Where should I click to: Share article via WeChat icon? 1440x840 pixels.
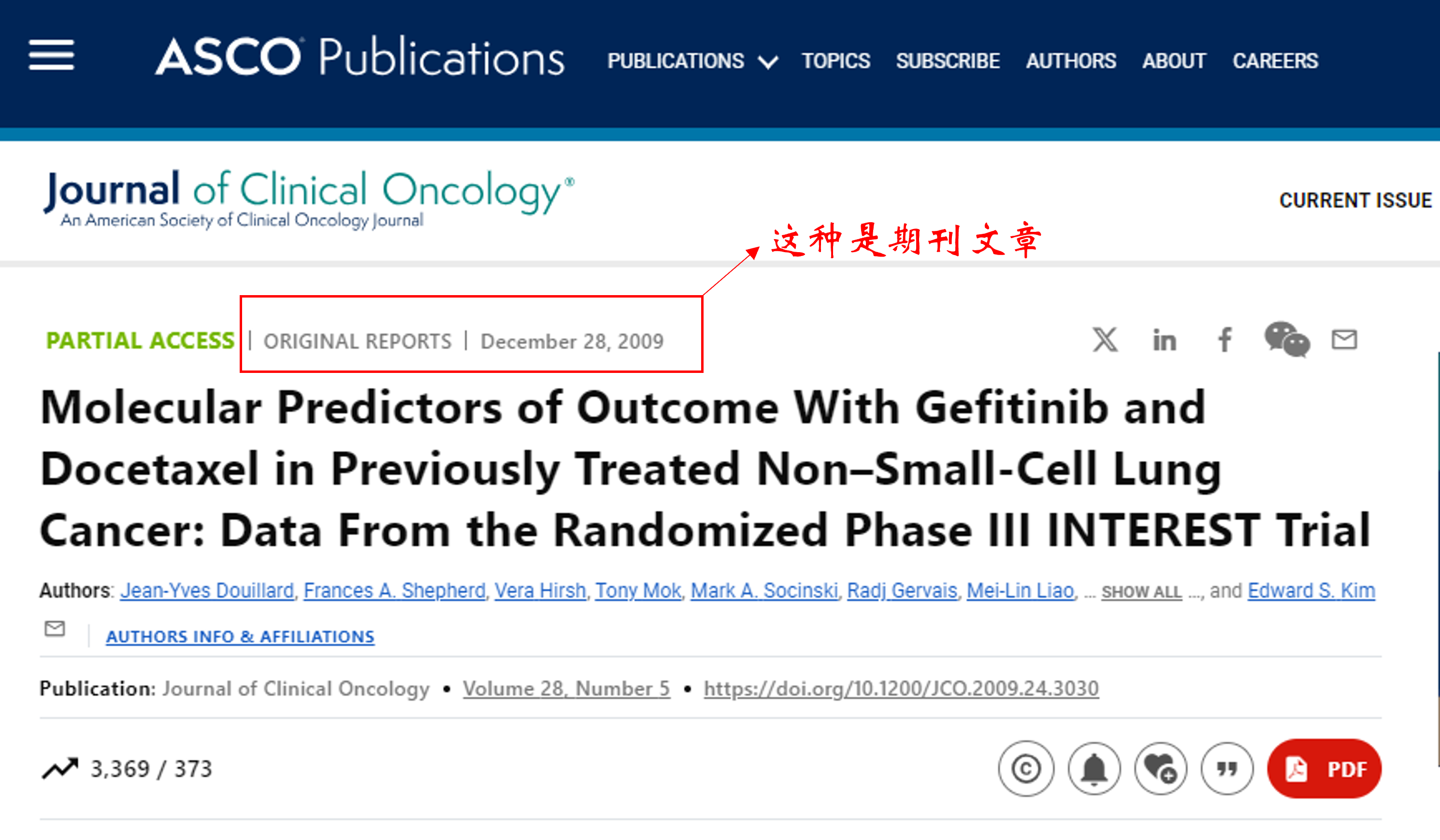[1287, 340]
